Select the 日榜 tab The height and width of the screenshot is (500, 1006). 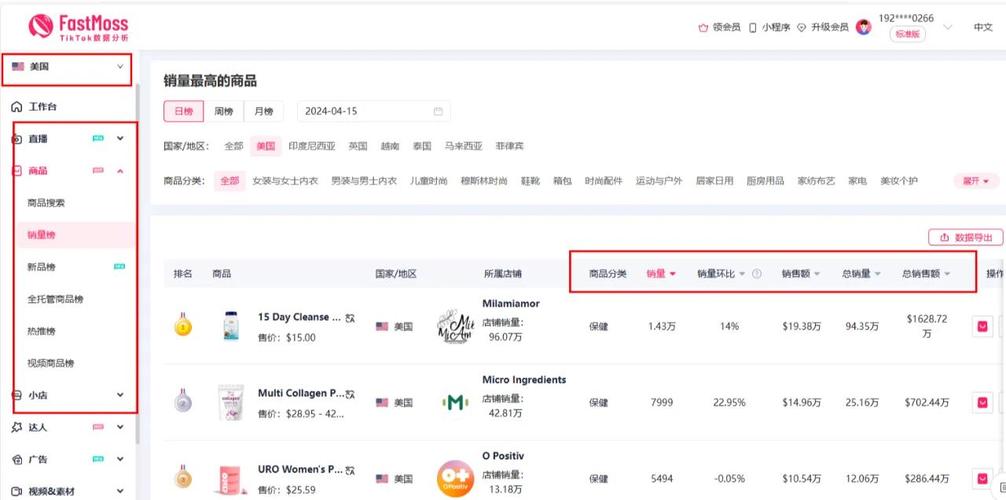[183, 111]
